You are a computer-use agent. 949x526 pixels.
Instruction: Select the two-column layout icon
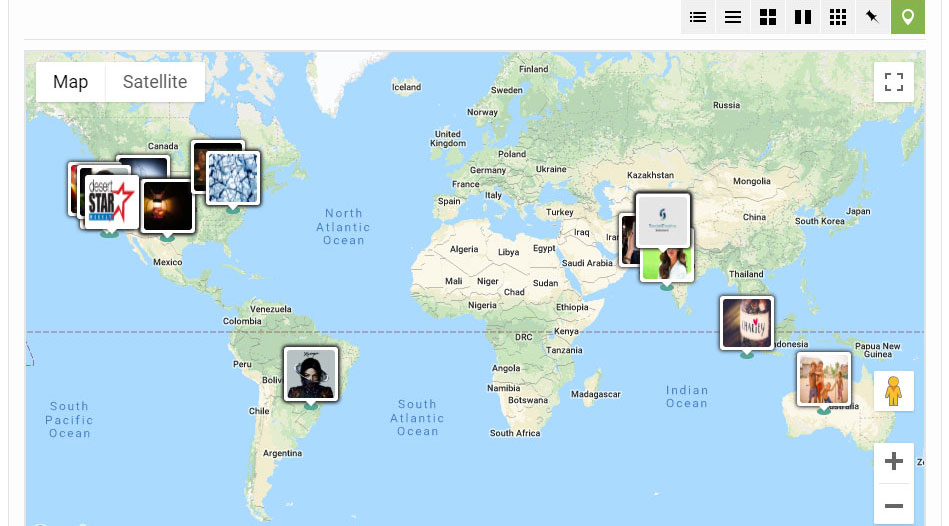tap(803, 17)
